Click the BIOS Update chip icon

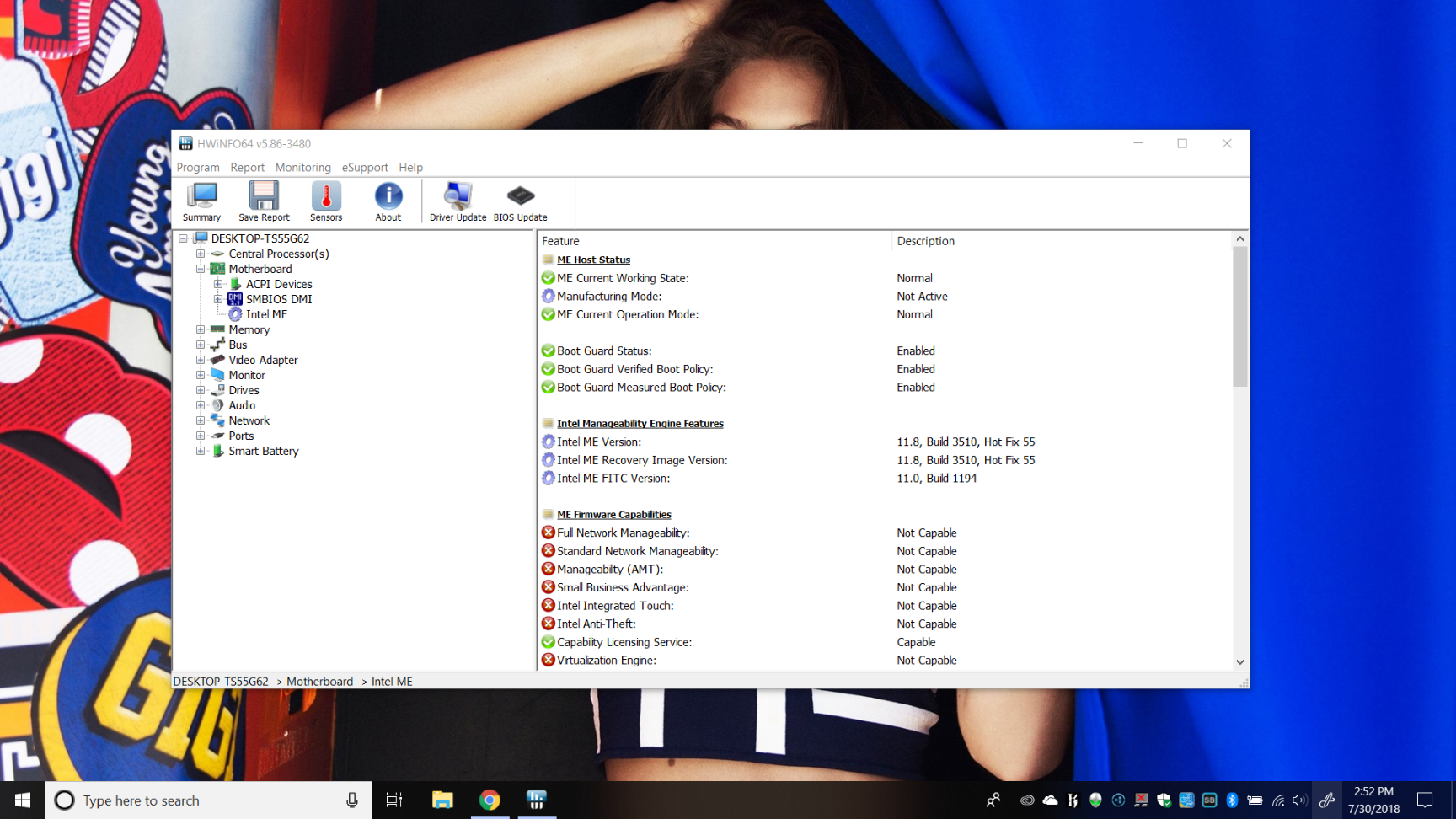pos(520,202)
